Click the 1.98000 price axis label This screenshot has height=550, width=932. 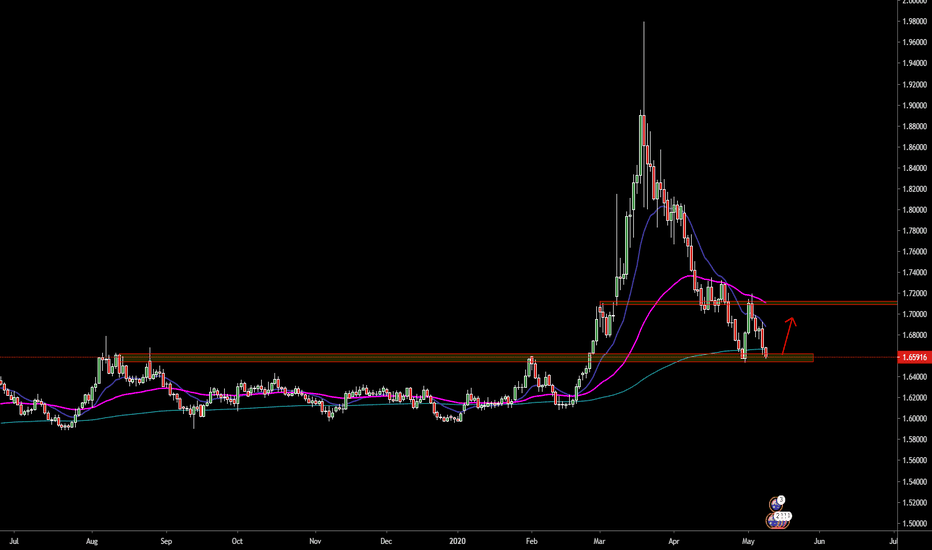914,21
